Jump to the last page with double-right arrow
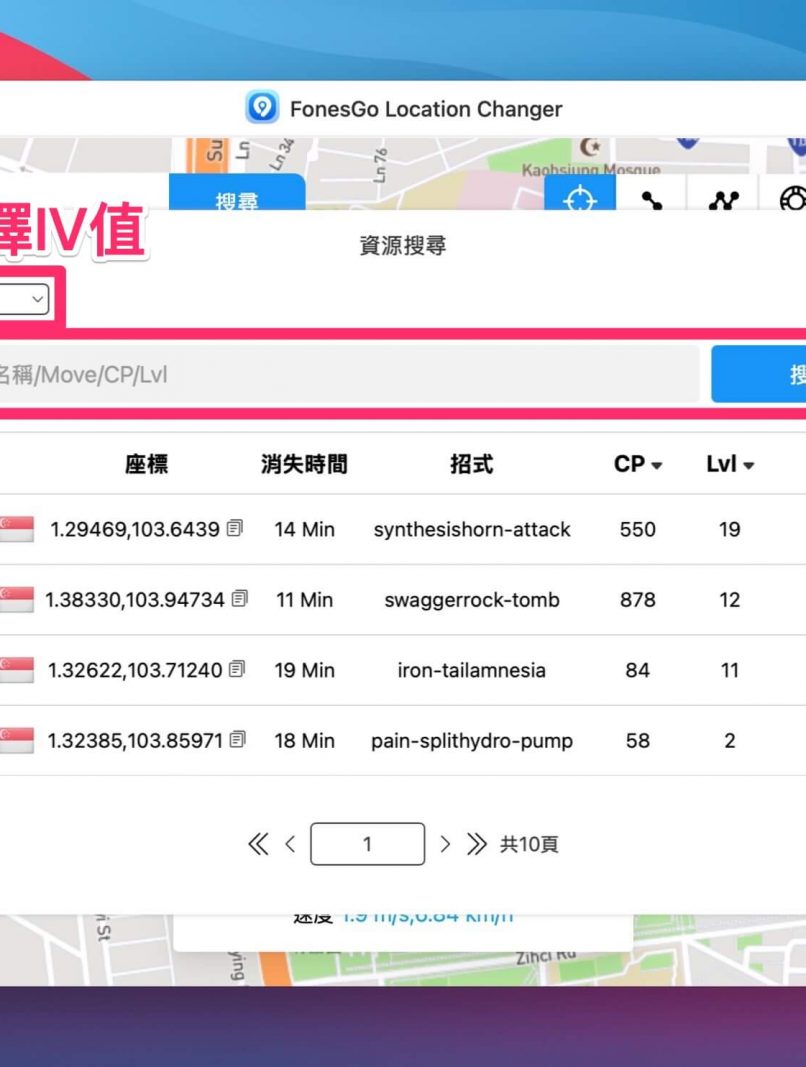Image resolution: width=806 pixels, height=1067 pixels. click(477, 844)
